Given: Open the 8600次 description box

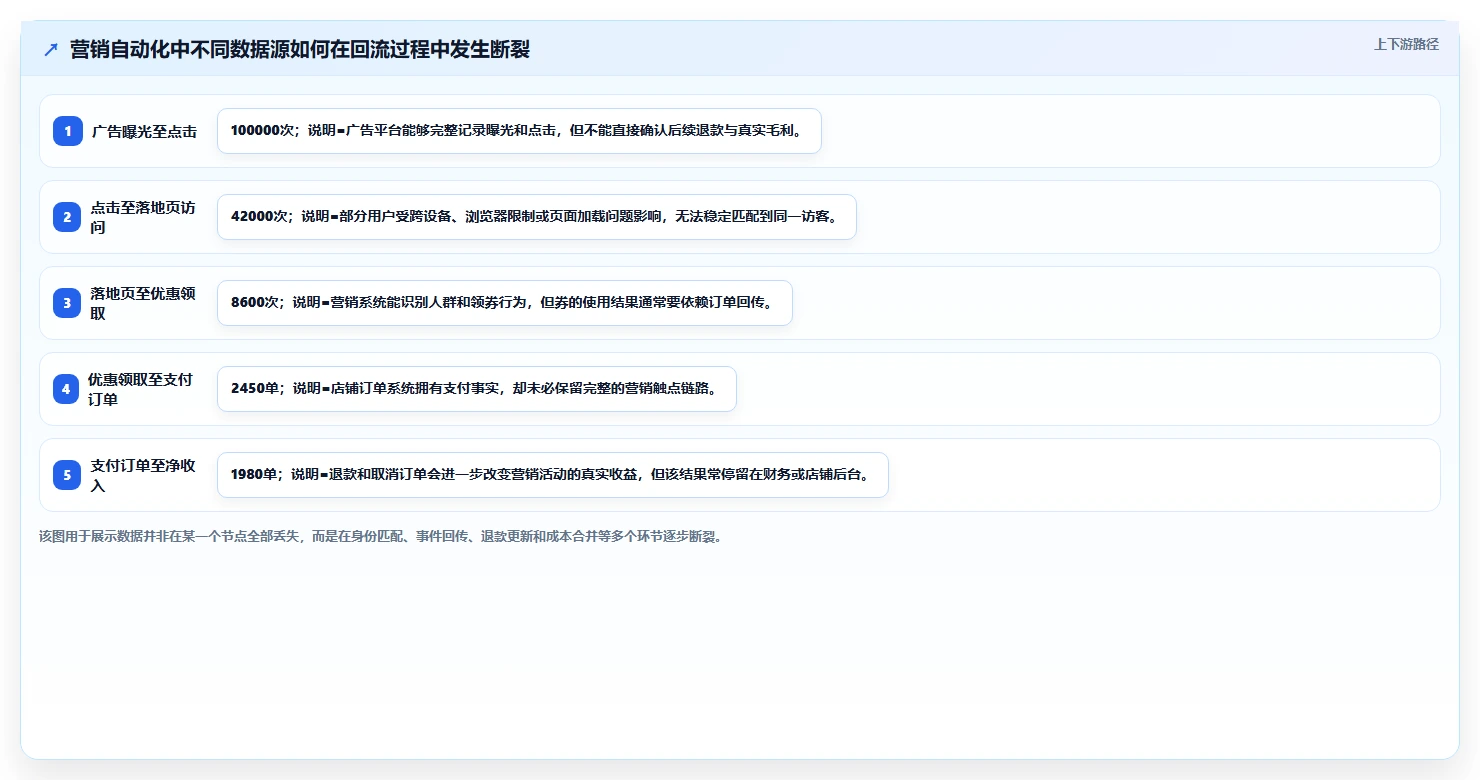Looking at the screenshot, I should click(505, 303).
